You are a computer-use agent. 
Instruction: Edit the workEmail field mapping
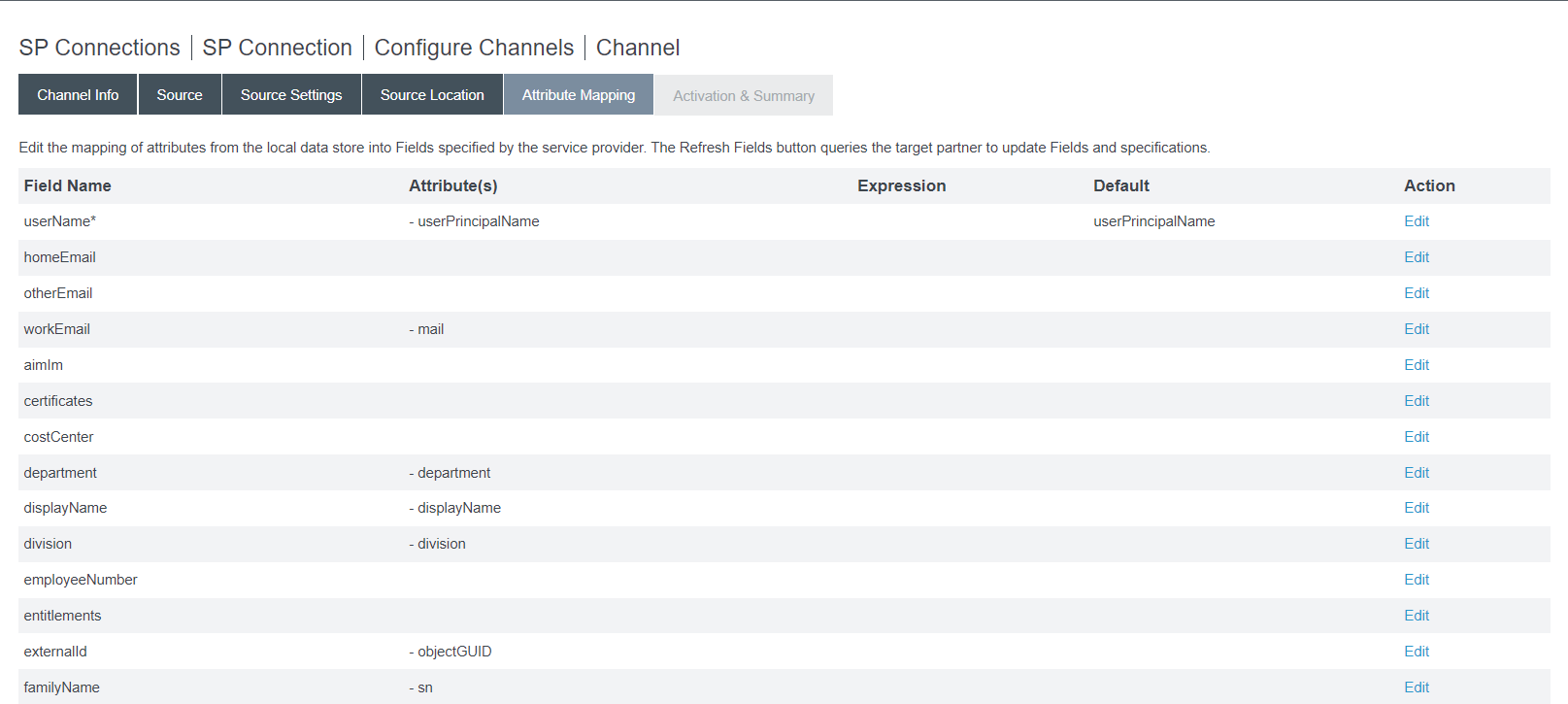click(1417, 329)
